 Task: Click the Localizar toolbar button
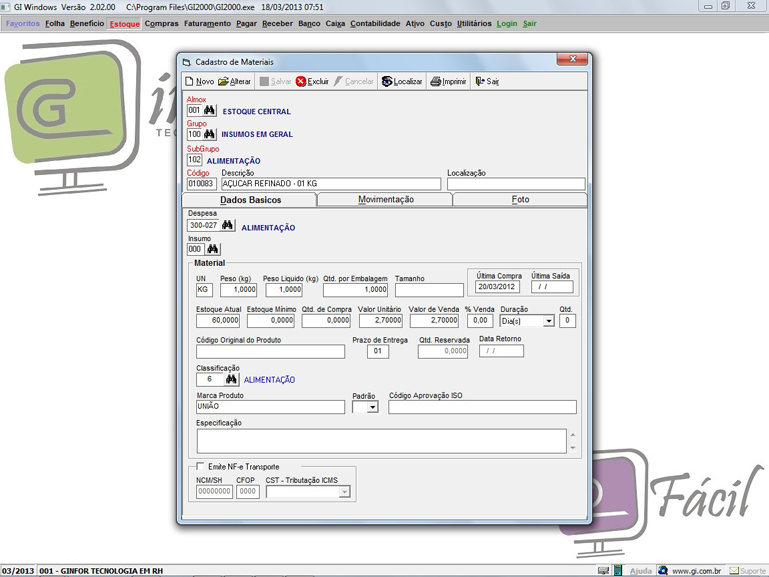pyautogui.click(x=402, y=81)
